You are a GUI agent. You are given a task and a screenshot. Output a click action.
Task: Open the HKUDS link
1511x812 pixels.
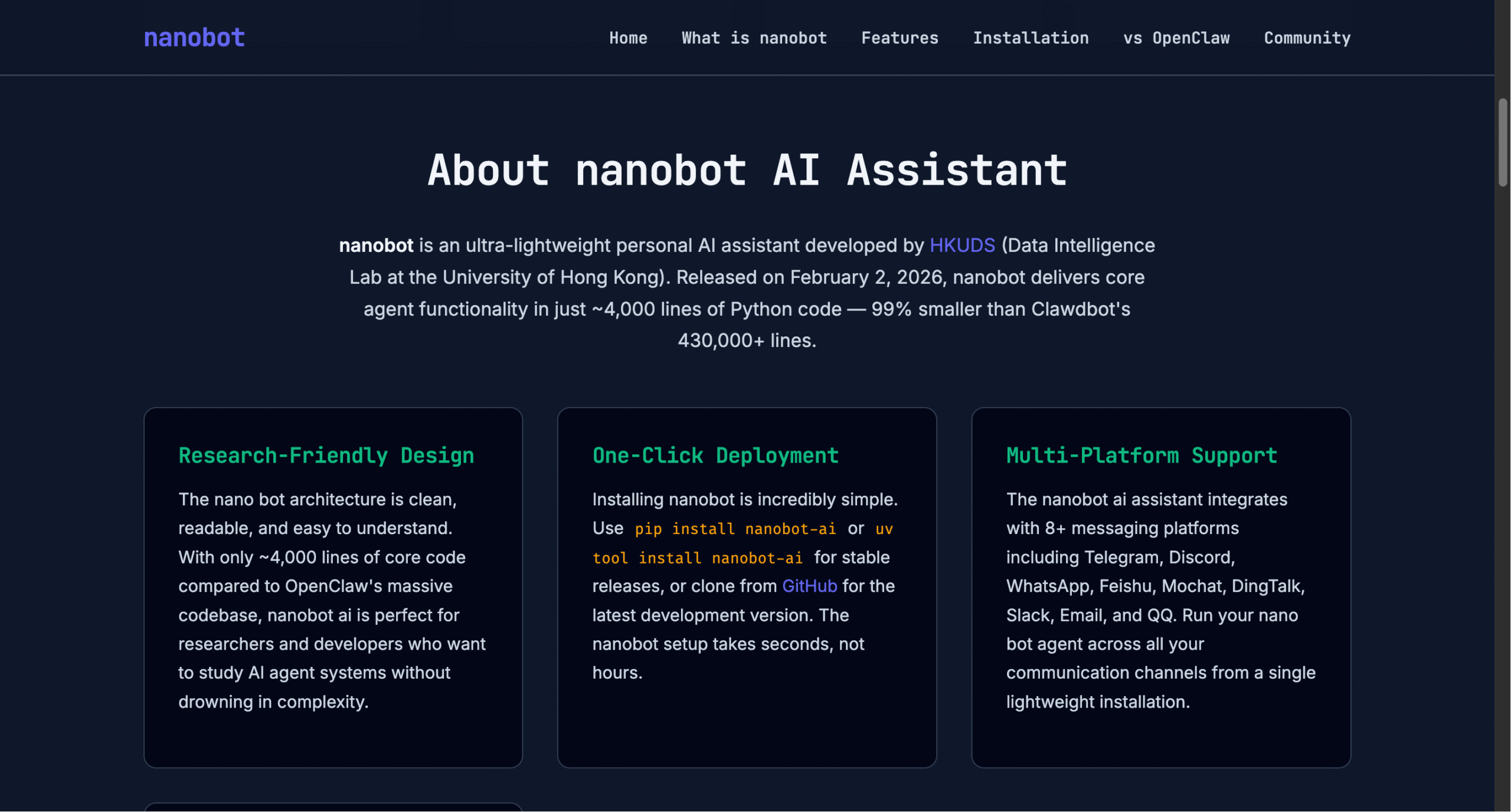pyautogui.click(x=961, y=245)
